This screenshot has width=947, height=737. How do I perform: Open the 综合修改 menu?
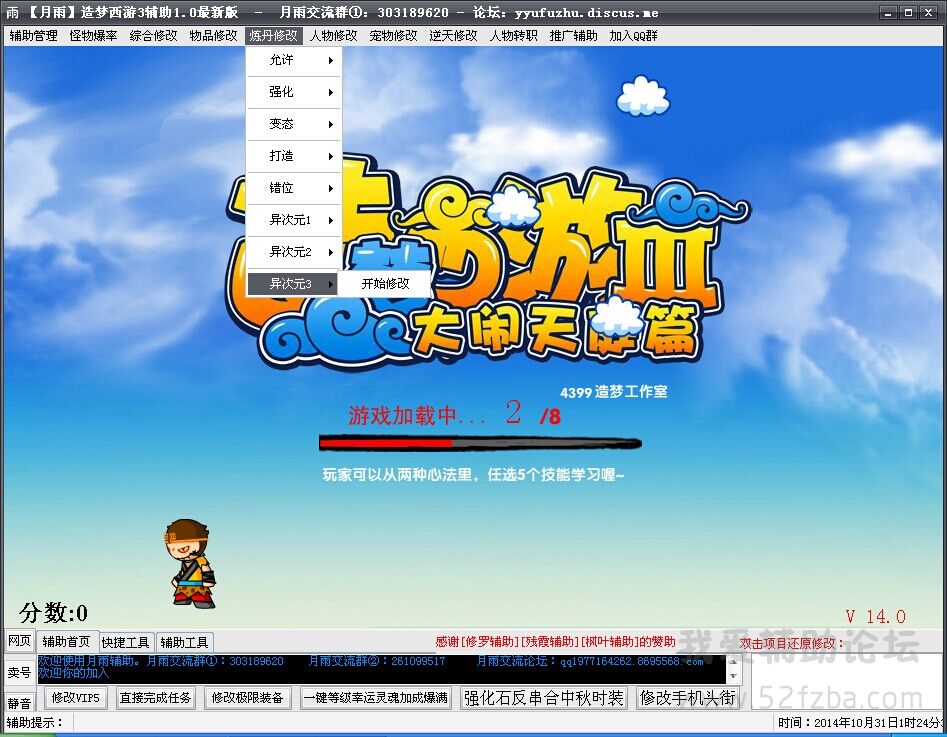[153, 36]
